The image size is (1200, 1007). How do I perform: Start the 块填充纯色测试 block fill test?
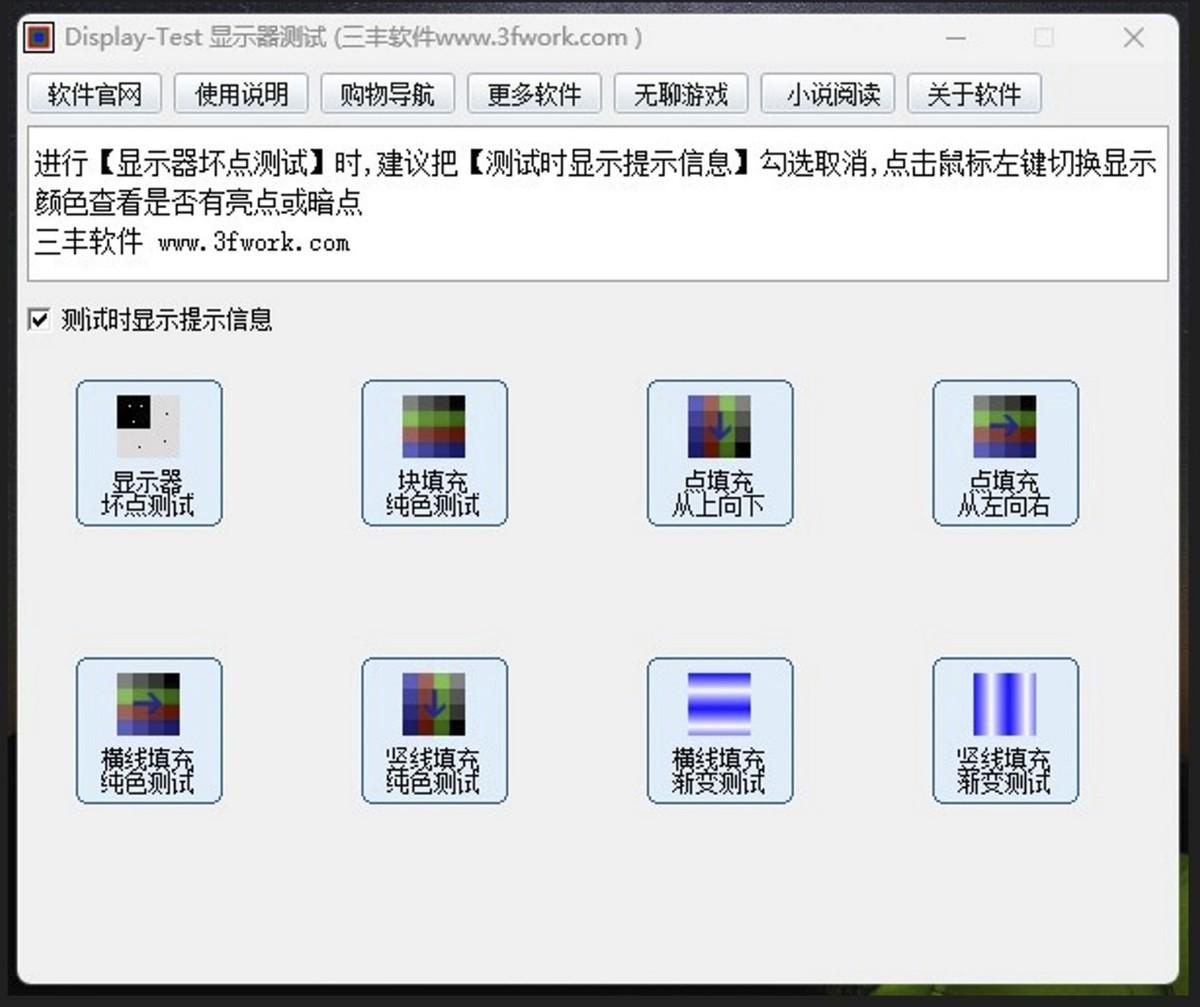click(435, 452)
